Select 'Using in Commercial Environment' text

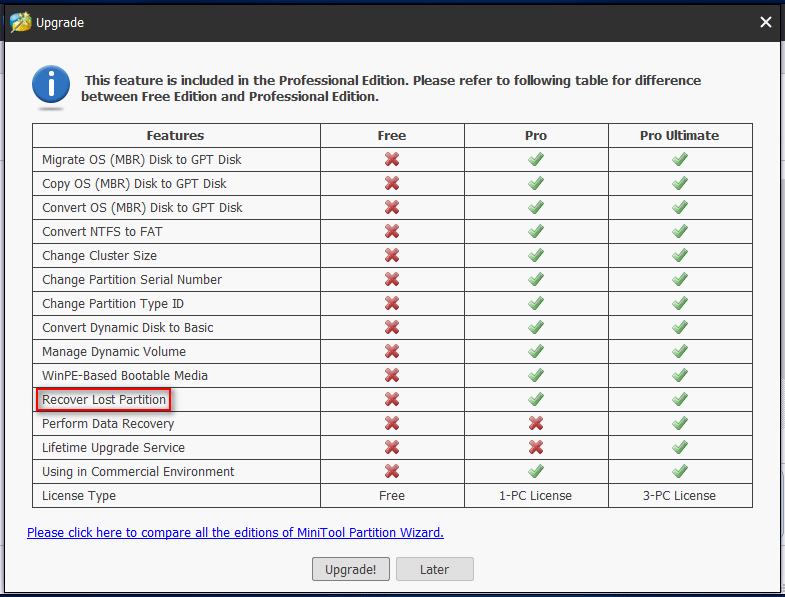click(138, 472)
